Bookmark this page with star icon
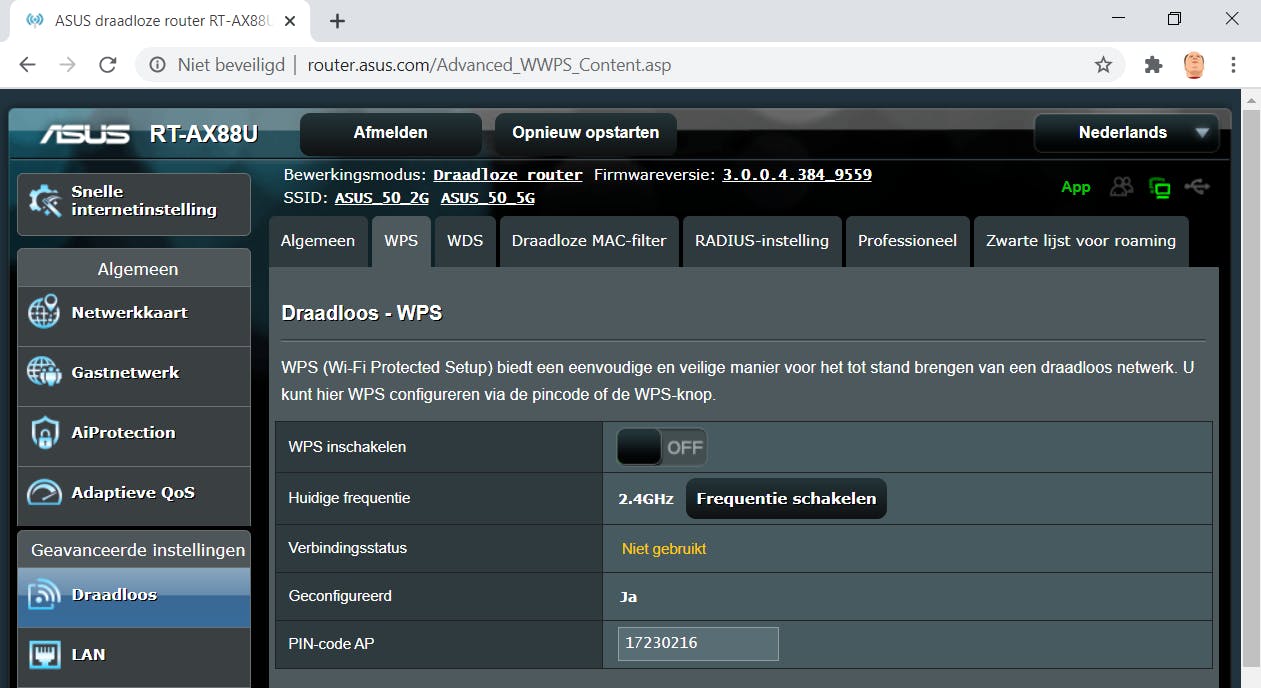Image resolution: width=1261 pixels, height=688 pixels. coord(1103,65)
